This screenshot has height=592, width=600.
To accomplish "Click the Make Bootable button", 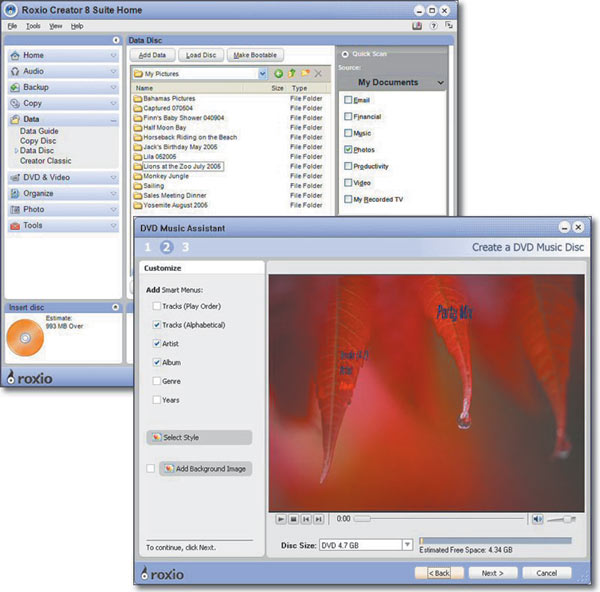I will tap(255, 55).
